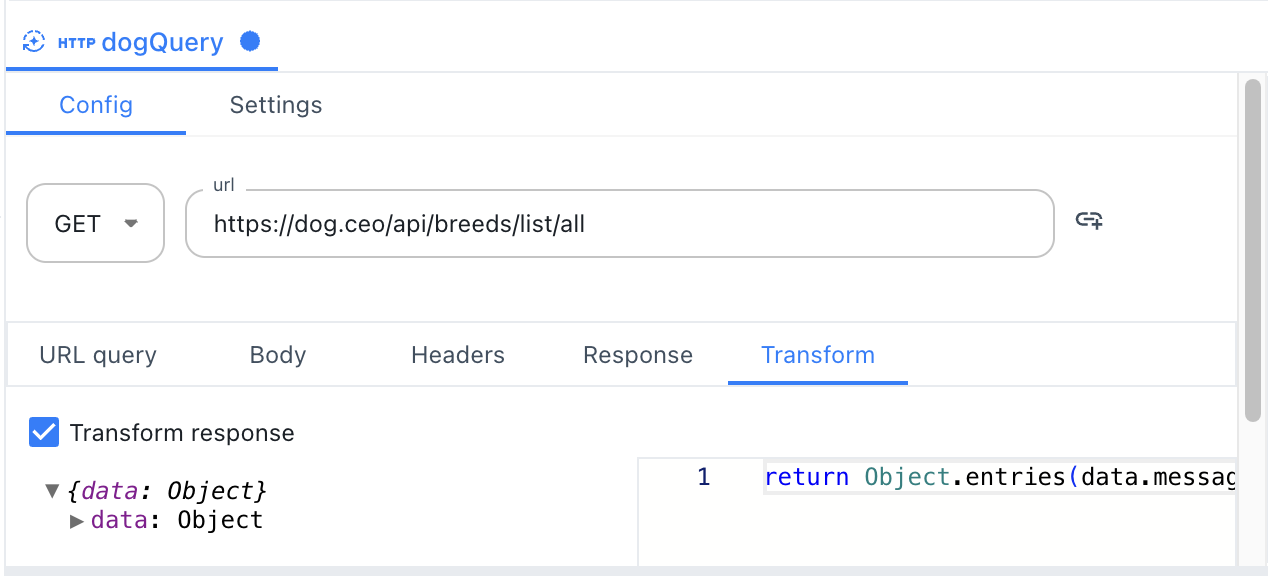
Task: Click into the url input field
Action: tap(620, 224)
